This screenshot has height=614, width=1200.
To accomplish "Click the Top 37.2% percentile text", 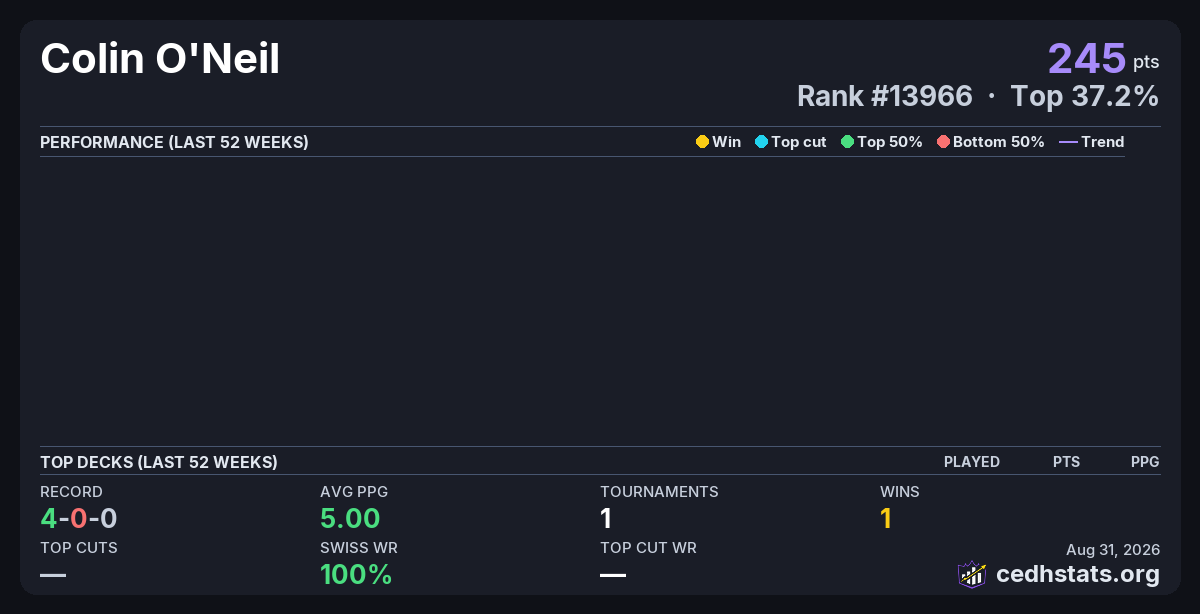I will point(1085,96).
